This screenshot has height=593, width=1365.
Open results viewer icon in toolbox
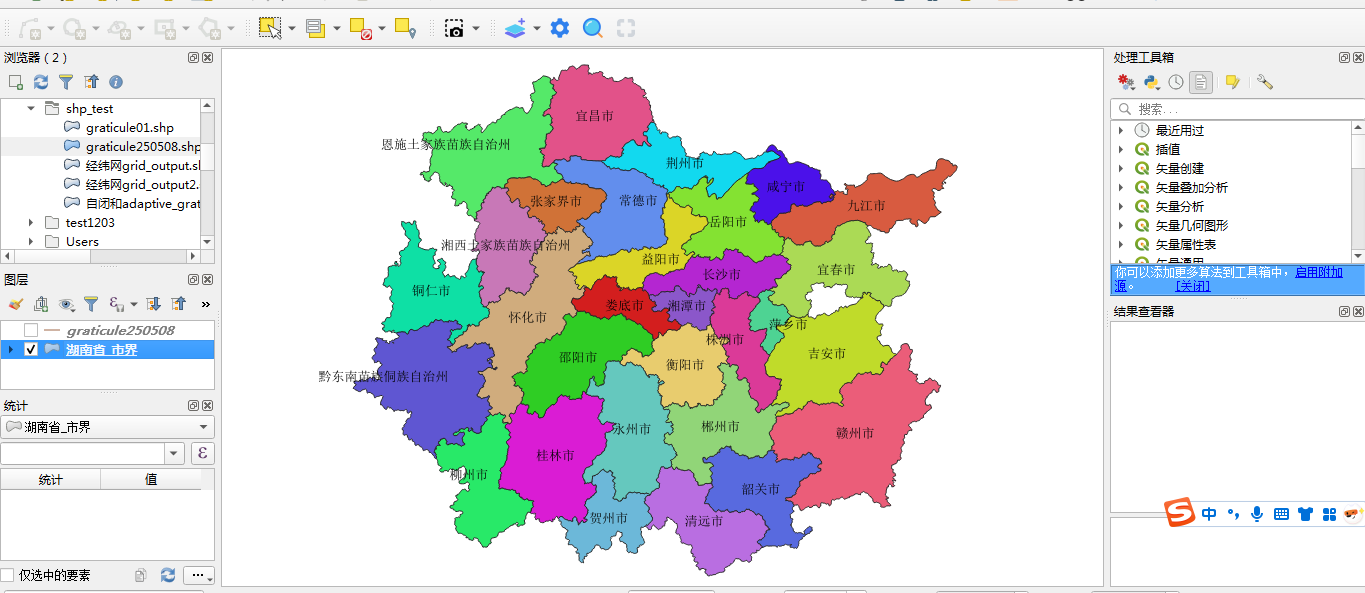[1201, 82]
